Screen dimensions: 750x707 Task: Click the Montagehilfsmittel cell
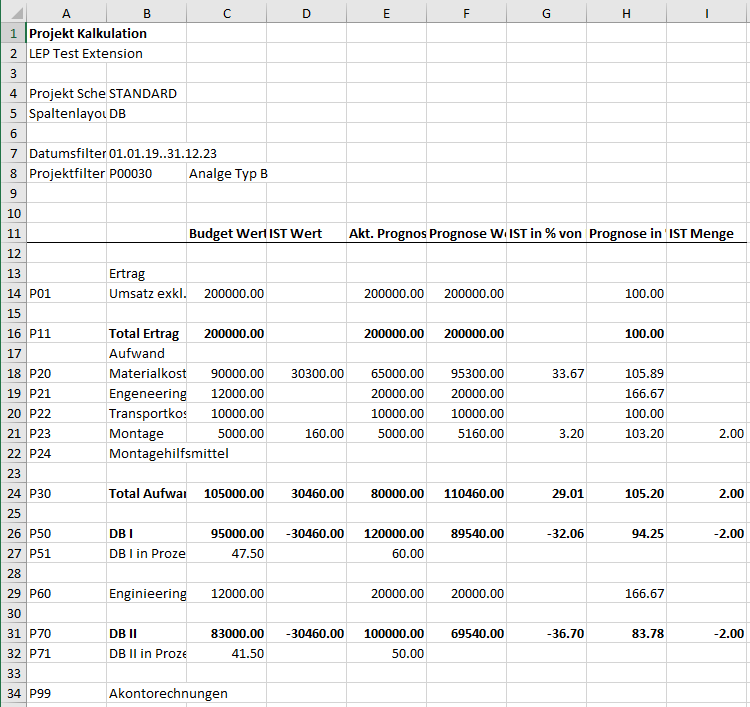point(169,453)
